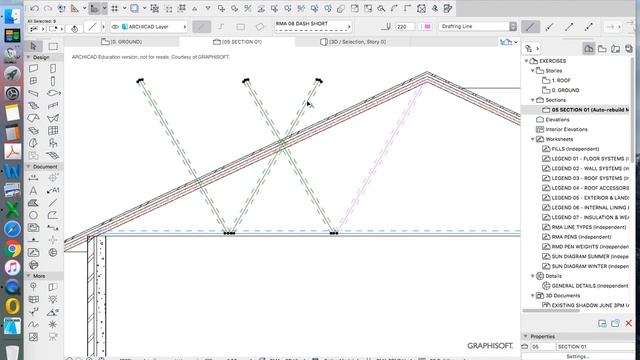Choose single line geometry method
The width and height of the screenshot is (640, 360).
pos(201,27)
